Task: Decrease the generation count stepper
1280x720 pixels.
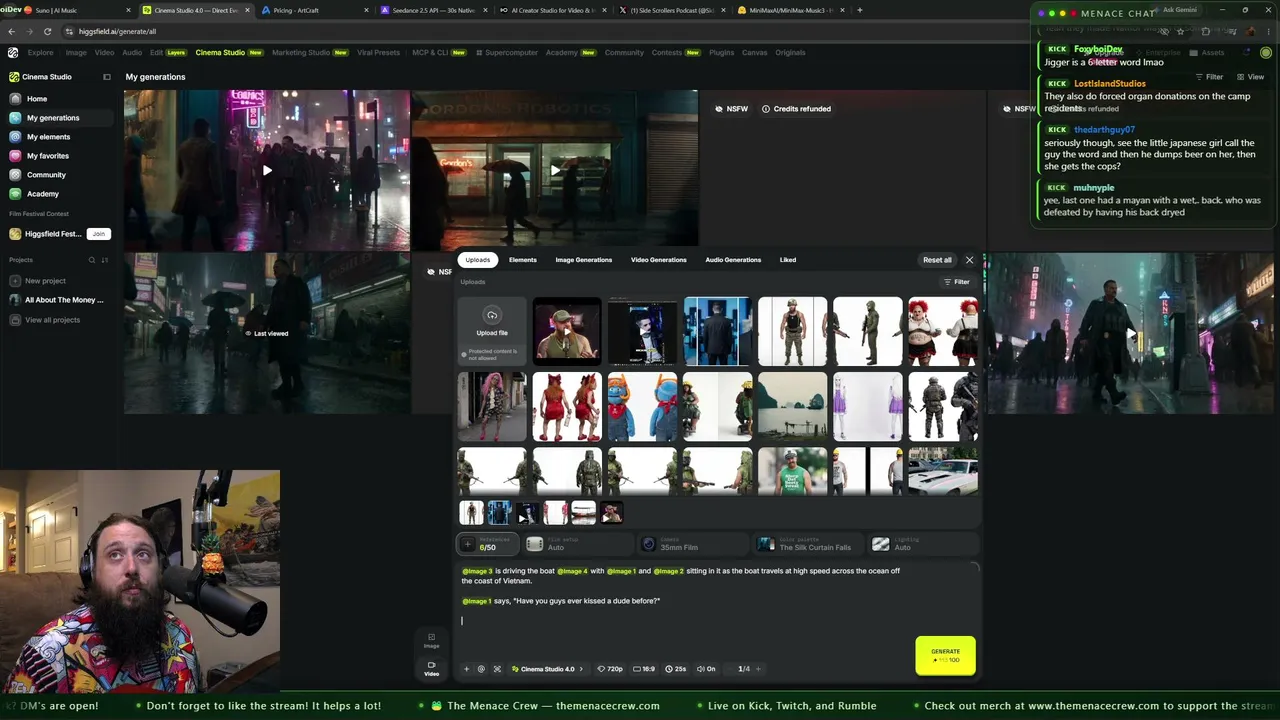Action: 729,669
